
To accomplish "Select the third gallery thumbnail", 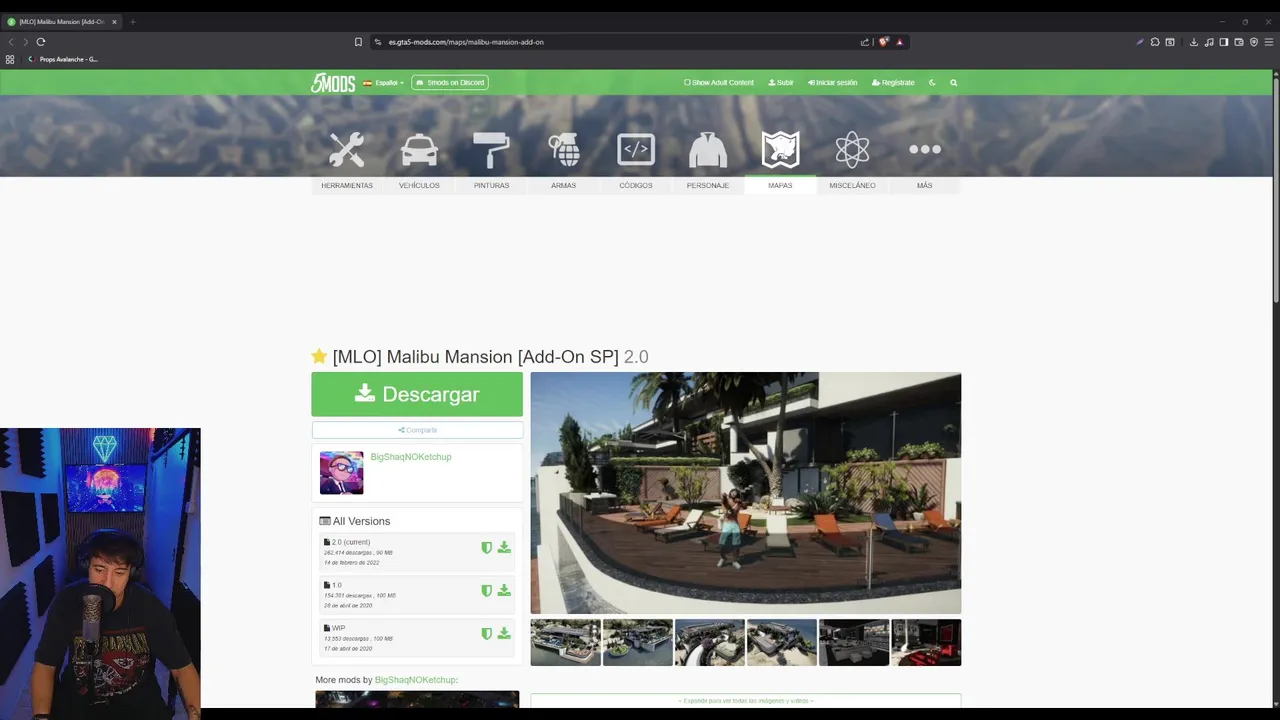I will click(x=709, y=642).
